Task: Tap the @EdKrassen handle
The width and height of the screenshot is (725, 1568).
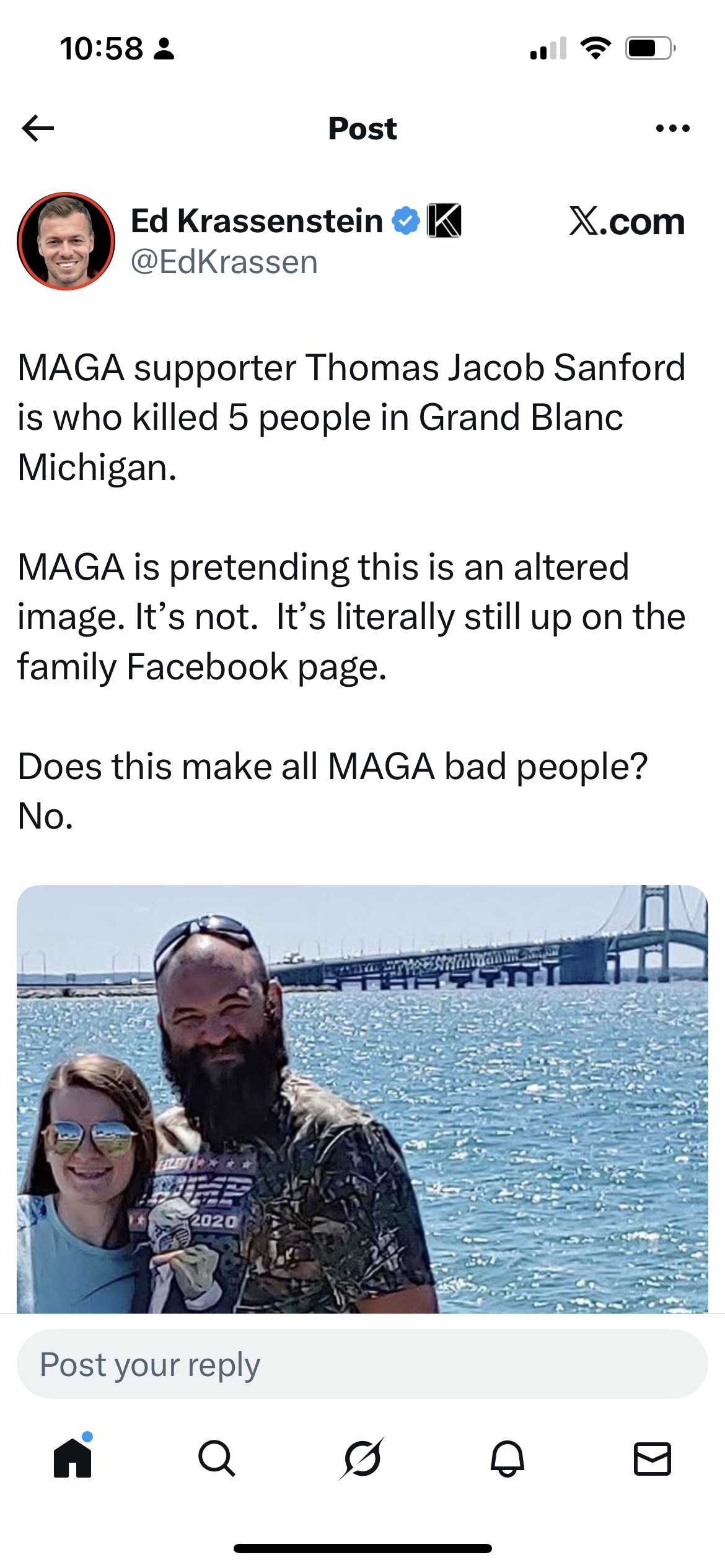Action: [x=224, y=262]
